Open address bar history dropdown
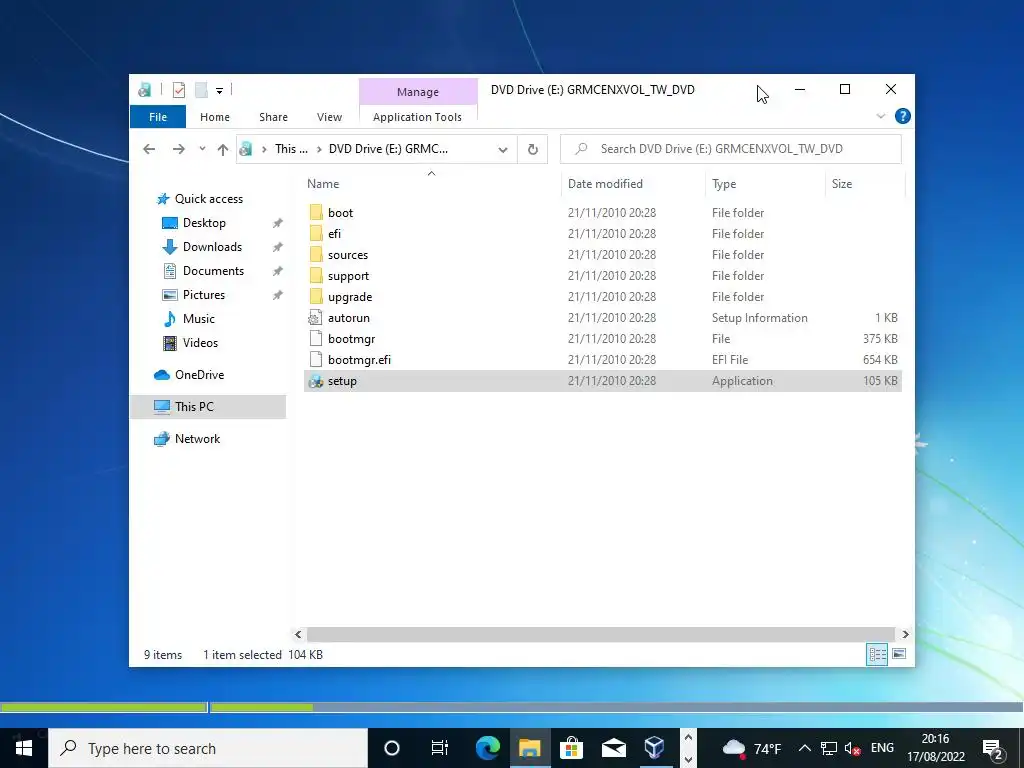The height and width of the screenshot is (768, 1024). pos(503,150)
